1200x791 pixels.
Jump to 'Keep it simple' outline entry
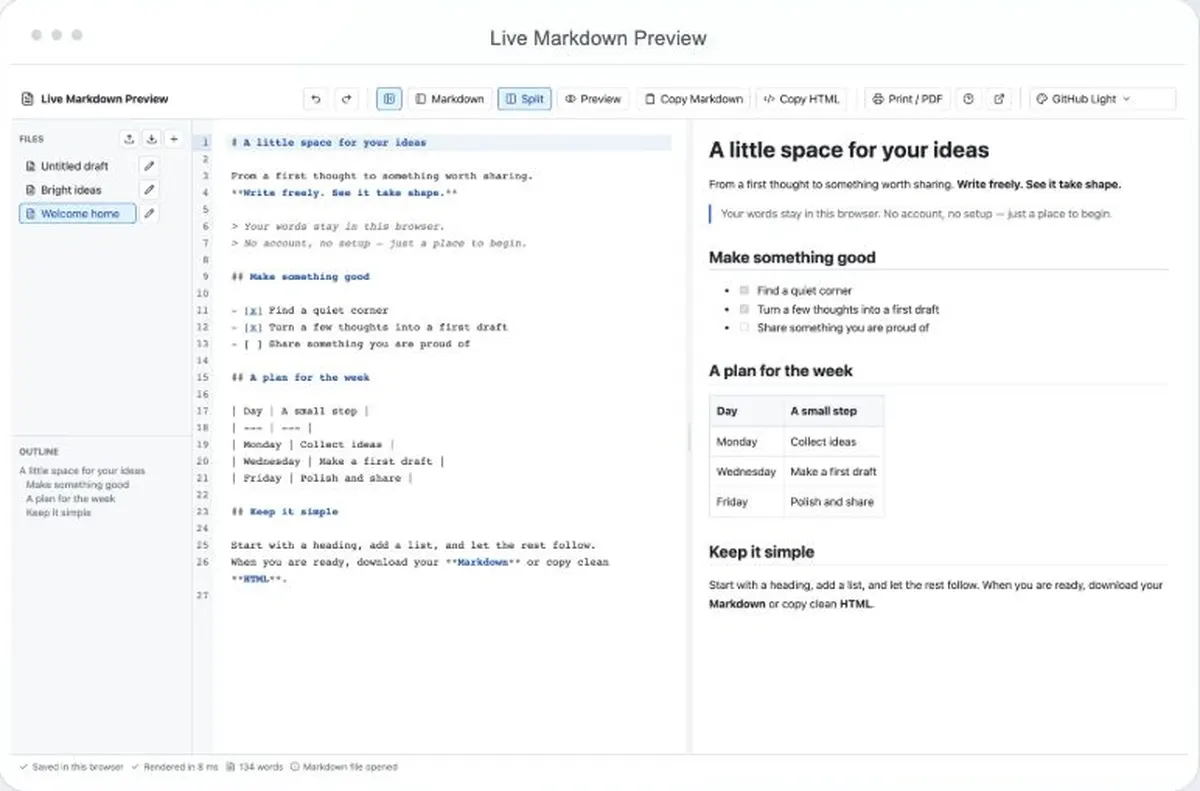(x=58, y=512)
